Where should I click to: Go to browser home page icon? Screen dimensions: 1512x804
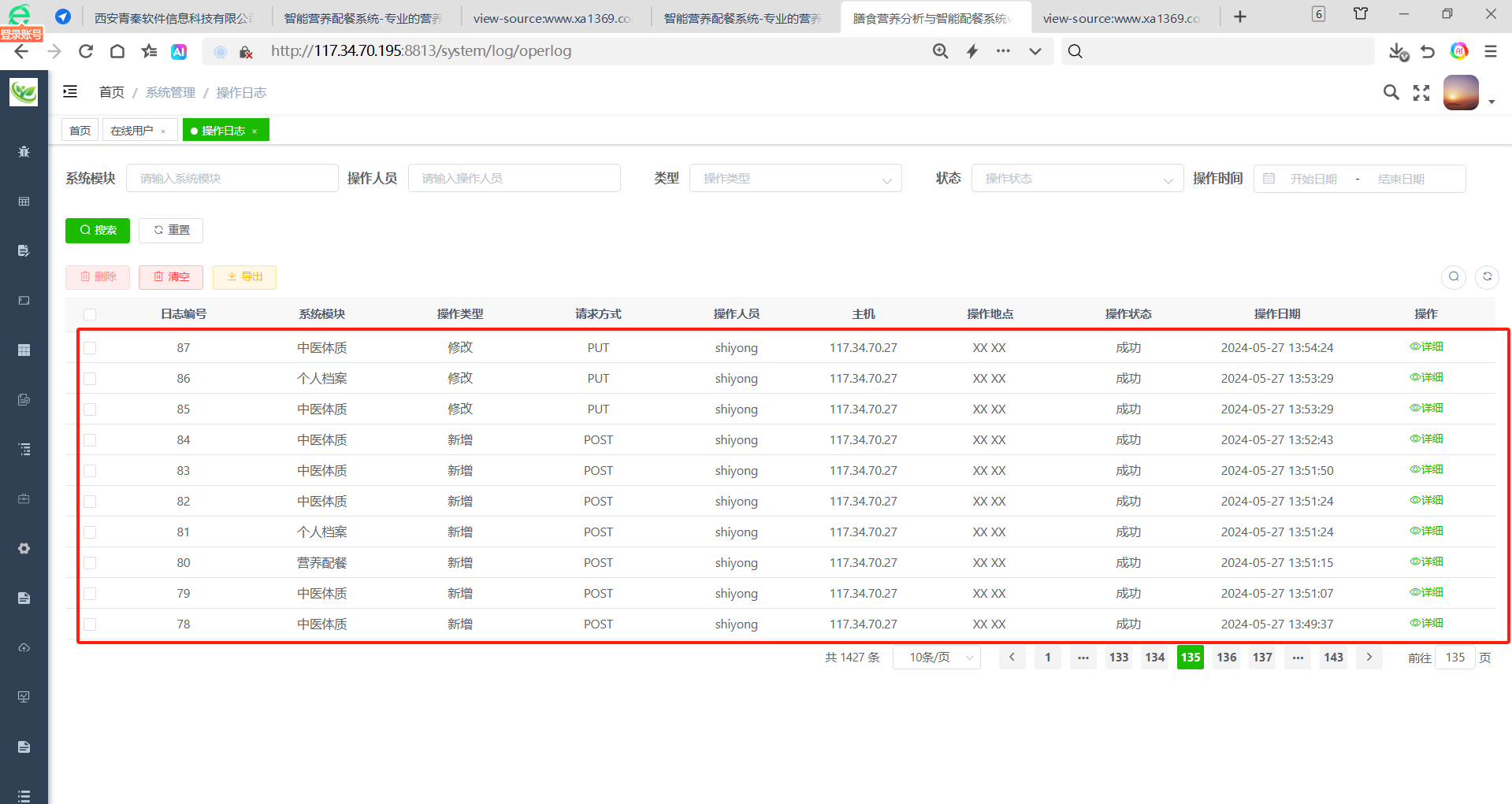(117, 51)
